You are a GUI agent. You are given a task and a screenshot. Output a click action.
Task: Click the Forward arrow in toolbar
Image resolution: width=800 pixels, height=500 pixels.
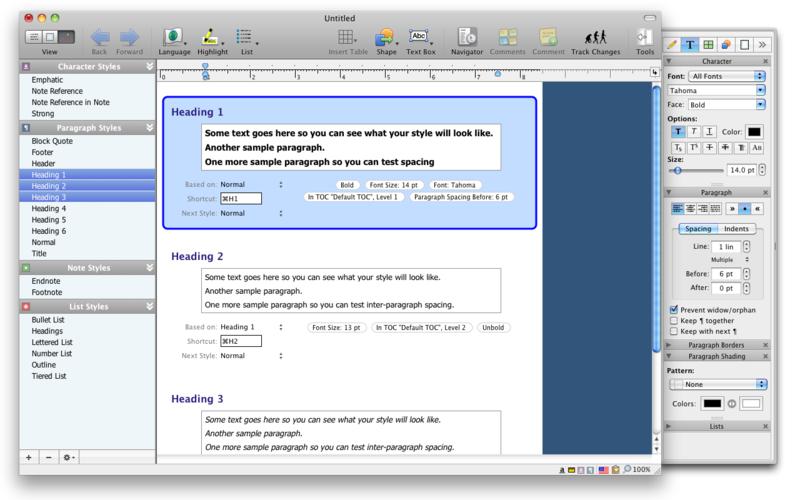129,38
